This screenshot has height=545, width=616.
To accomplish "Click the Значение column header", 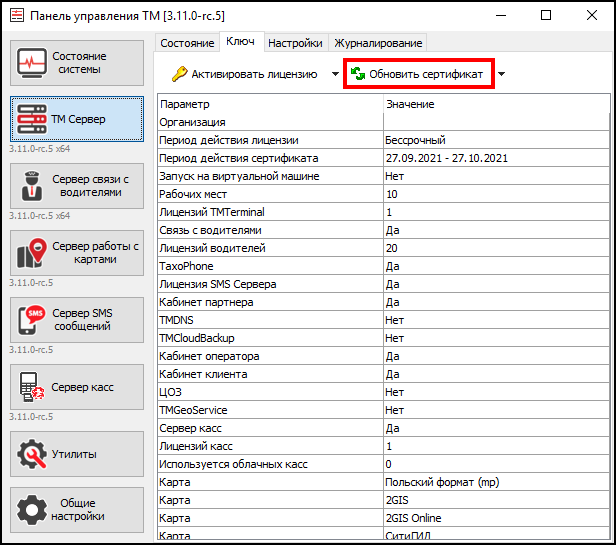I will [x=495, y=104].
